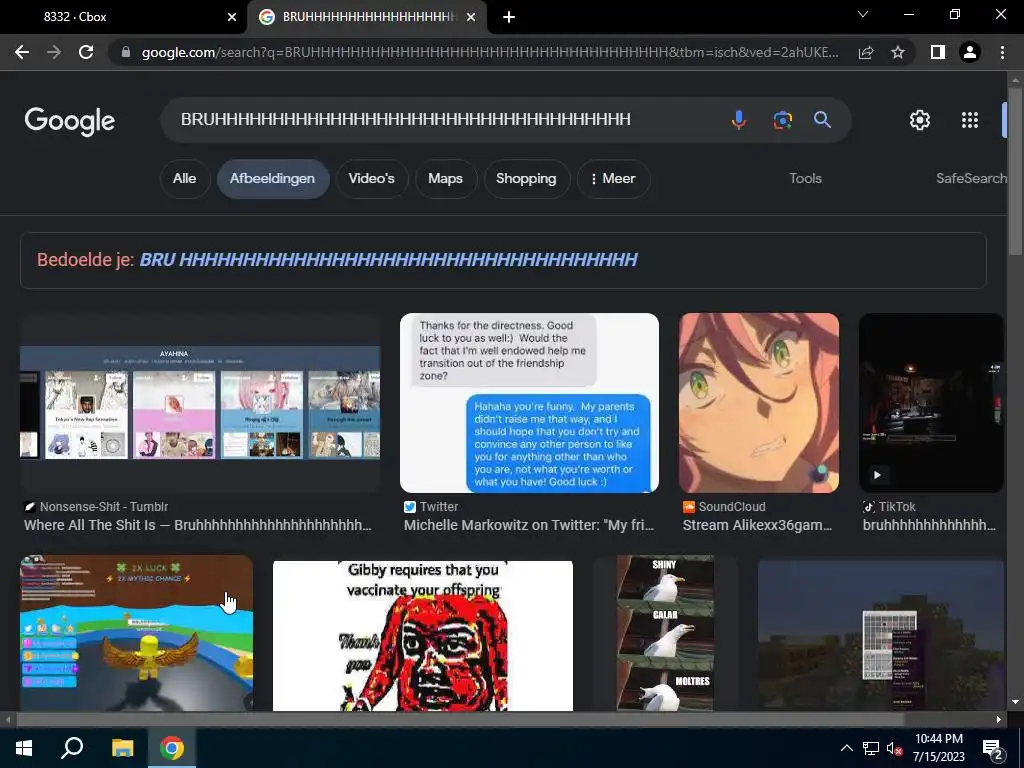Click the vertical page scrollbar

[x=1015, y=171]
